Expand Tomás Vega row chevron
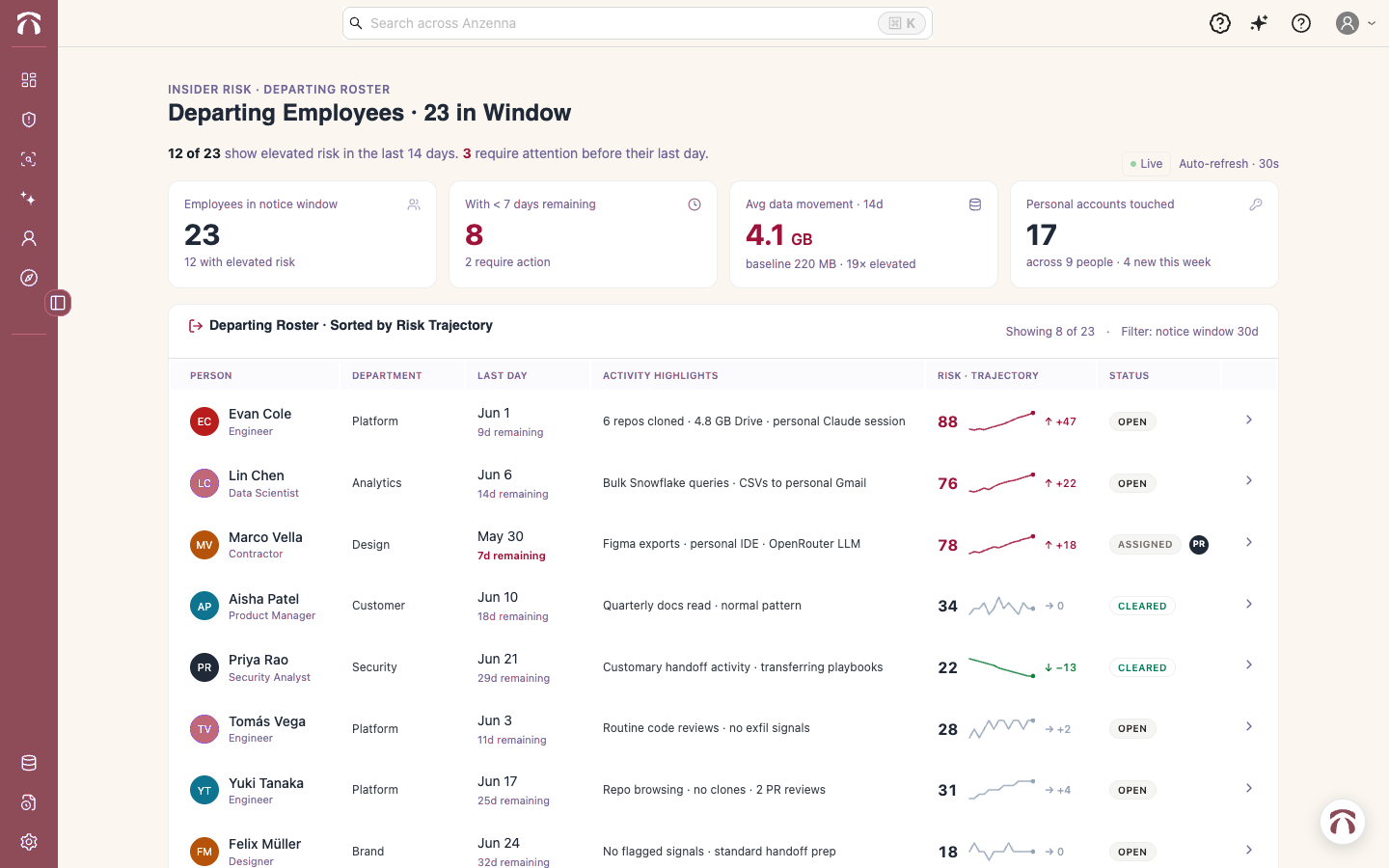Viewport: 1389px width, 868px height. click(1249, 726)
